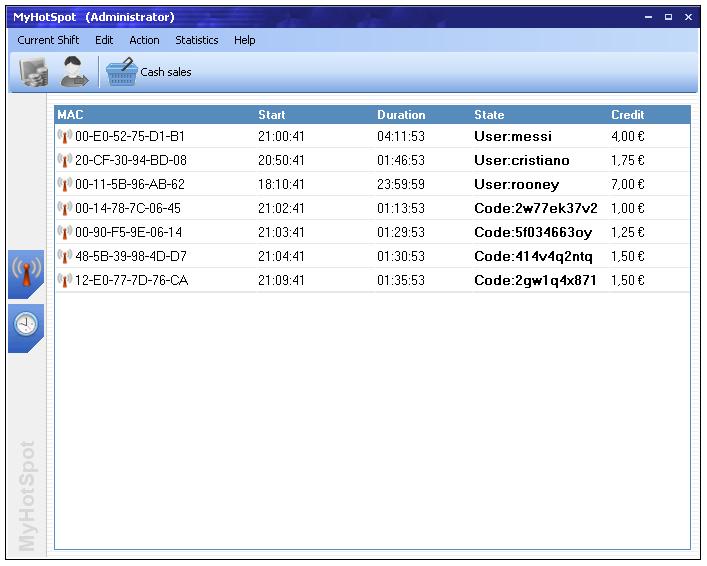
Task: Open the cash register toolbar icon
Action: [33, 72]
